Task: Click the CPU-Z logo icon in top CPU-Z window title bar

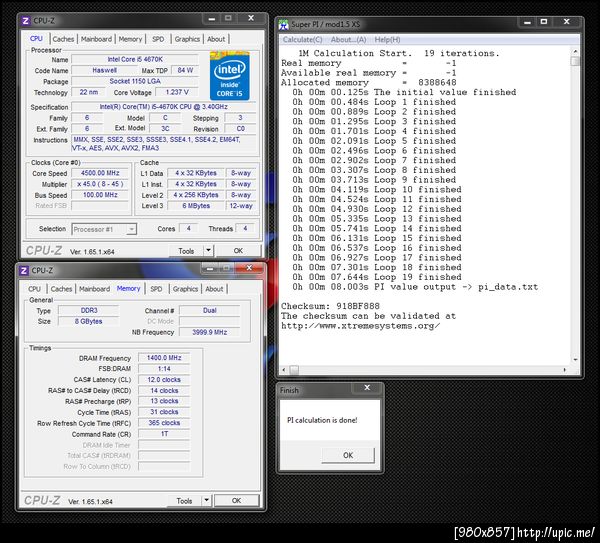Action: pos(26,21)
